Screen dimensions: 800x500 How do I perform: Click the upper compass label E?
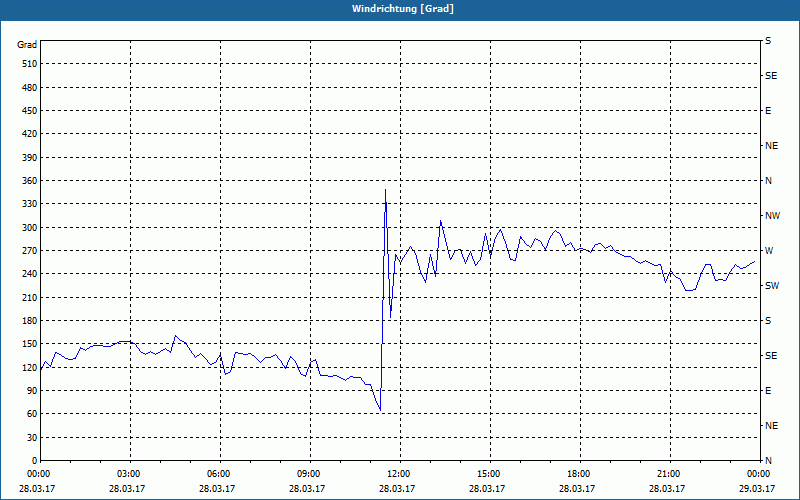768,111
